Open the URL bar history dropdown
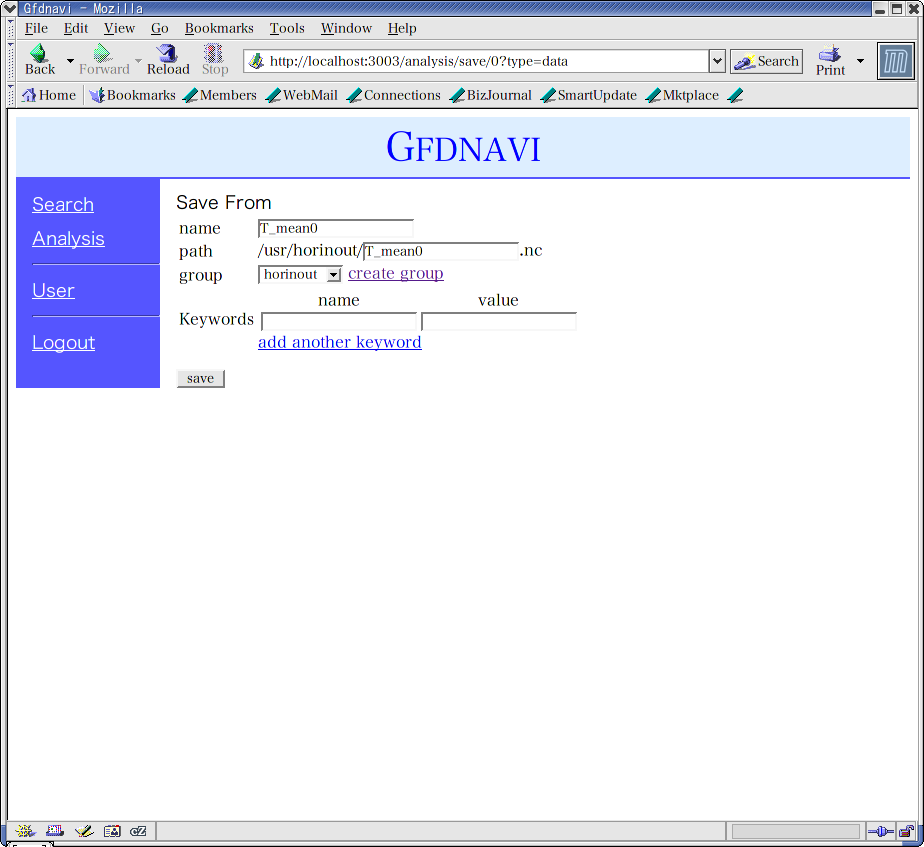The image size is (924, 847). [x=716, y=61]
